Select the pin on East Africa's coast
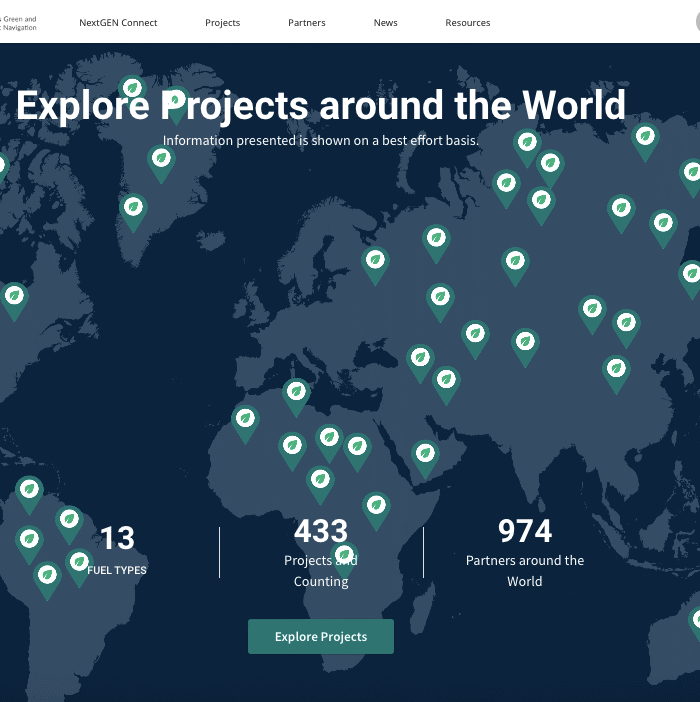 375,506
